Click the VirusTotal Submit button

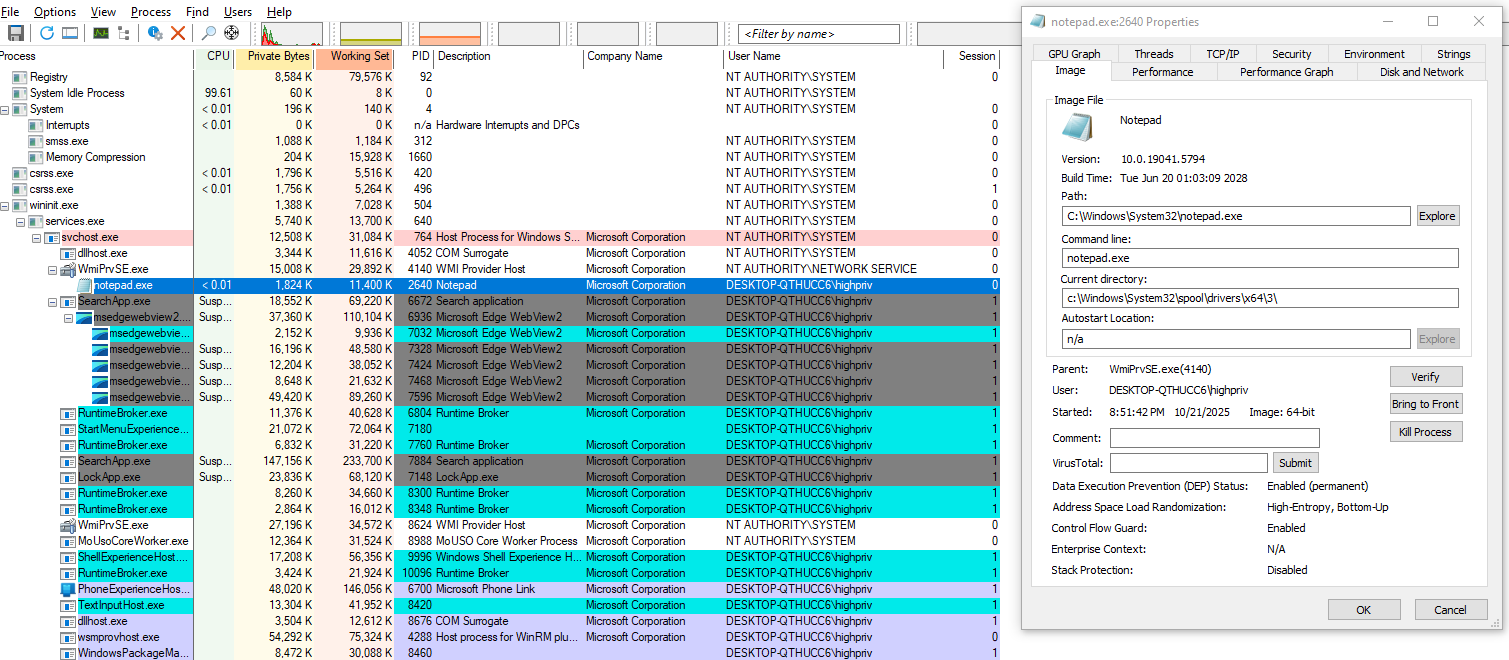[1295, 463]
